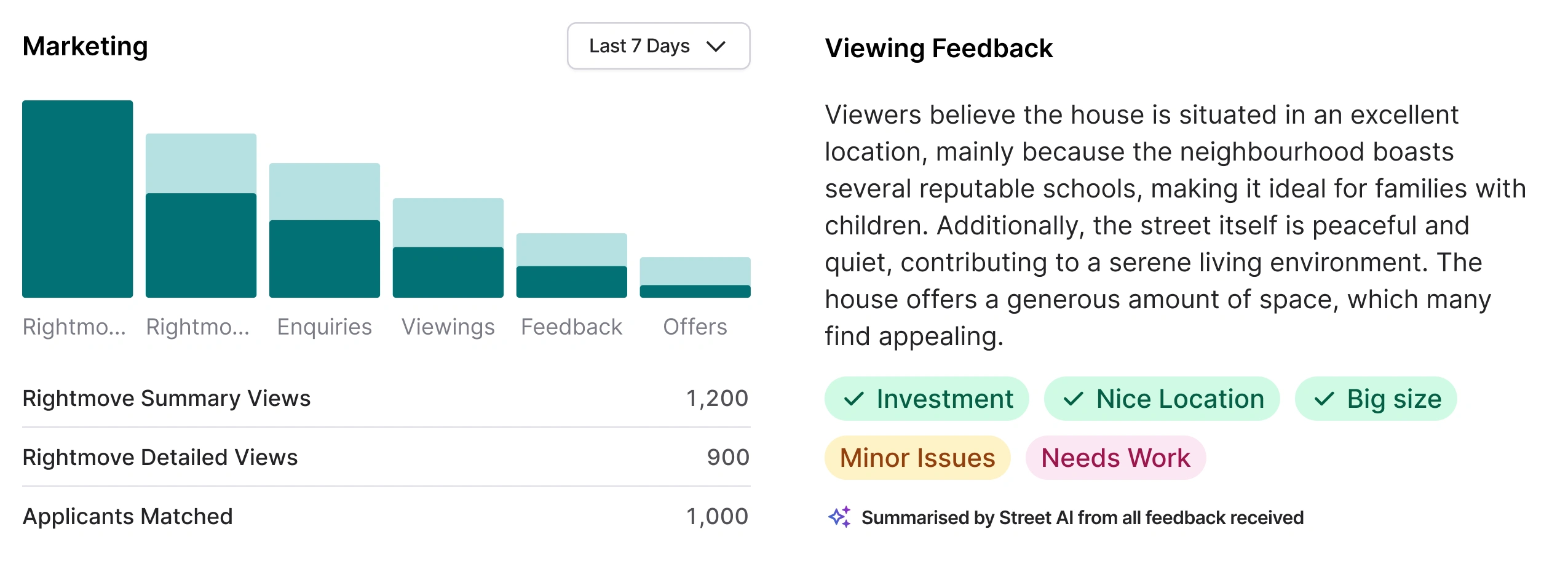
Task: Select the Needs Work tag
Action: [x=1115, y=458]
